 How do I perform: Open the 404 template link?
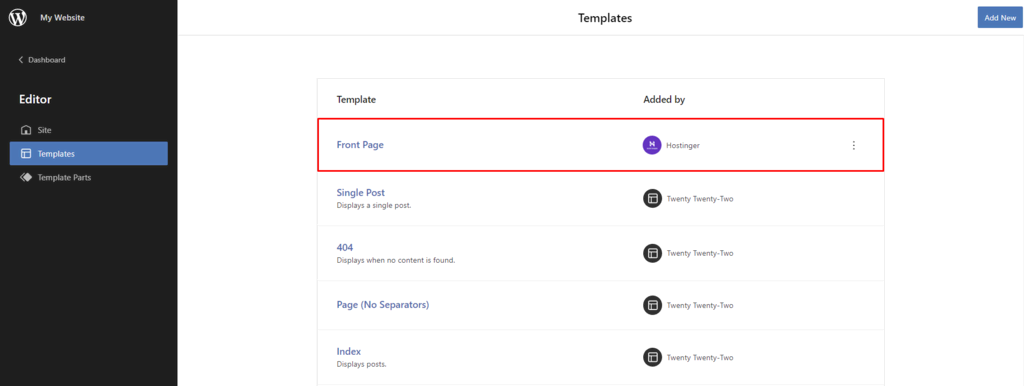pyautogui.click(x=345, y=248)
